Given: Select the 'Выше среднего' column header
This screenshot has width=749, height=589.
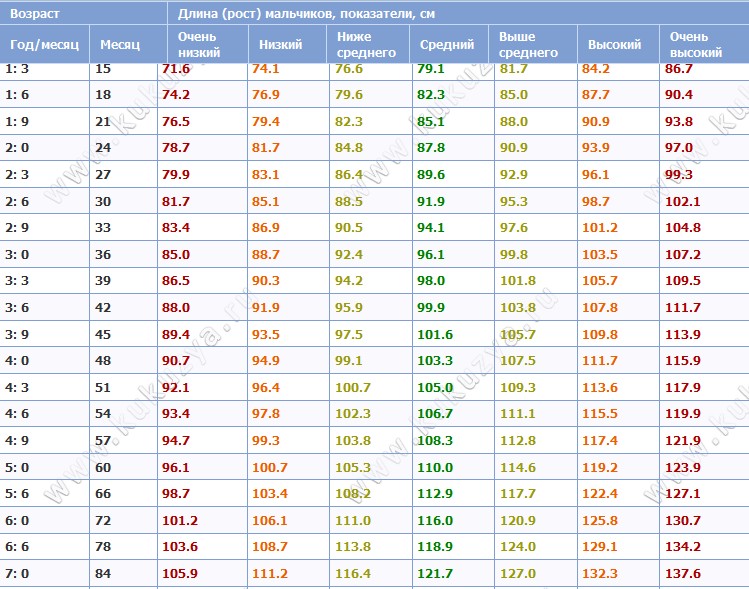Looking at the screenshot, I should pyautogui.click(x=533, y=44).
